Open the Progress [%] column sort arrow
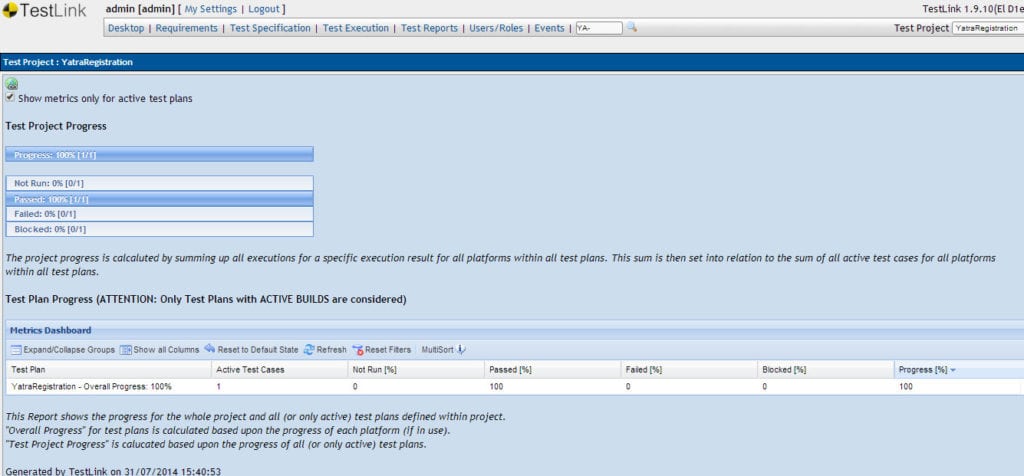This screenshot has width=1024, height=476. (953, 370)
